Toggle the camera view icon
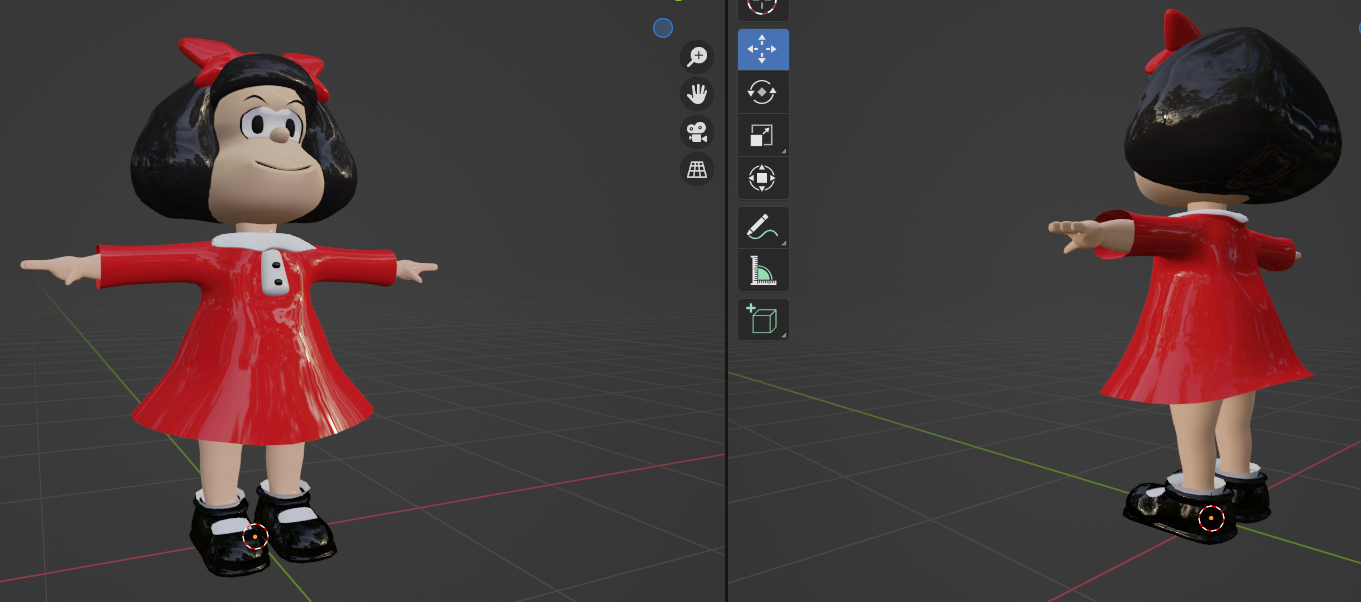The image size is (1361, 602). point(697,131)
